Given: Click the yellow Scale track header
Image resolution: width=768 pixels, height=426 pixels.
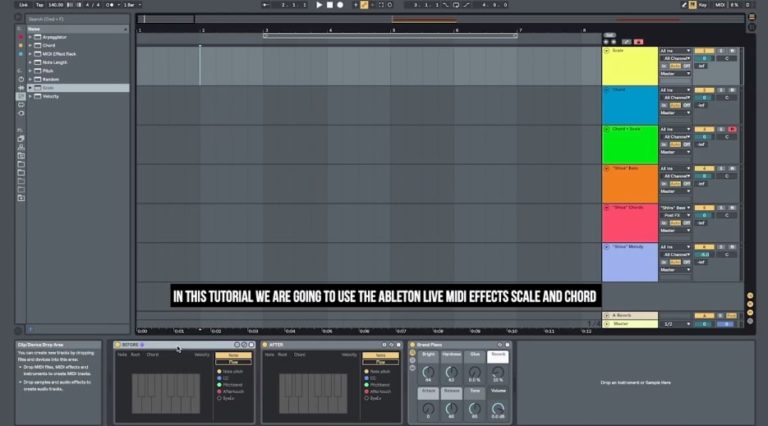Looking at the screenshot, I should coord(629,65).
